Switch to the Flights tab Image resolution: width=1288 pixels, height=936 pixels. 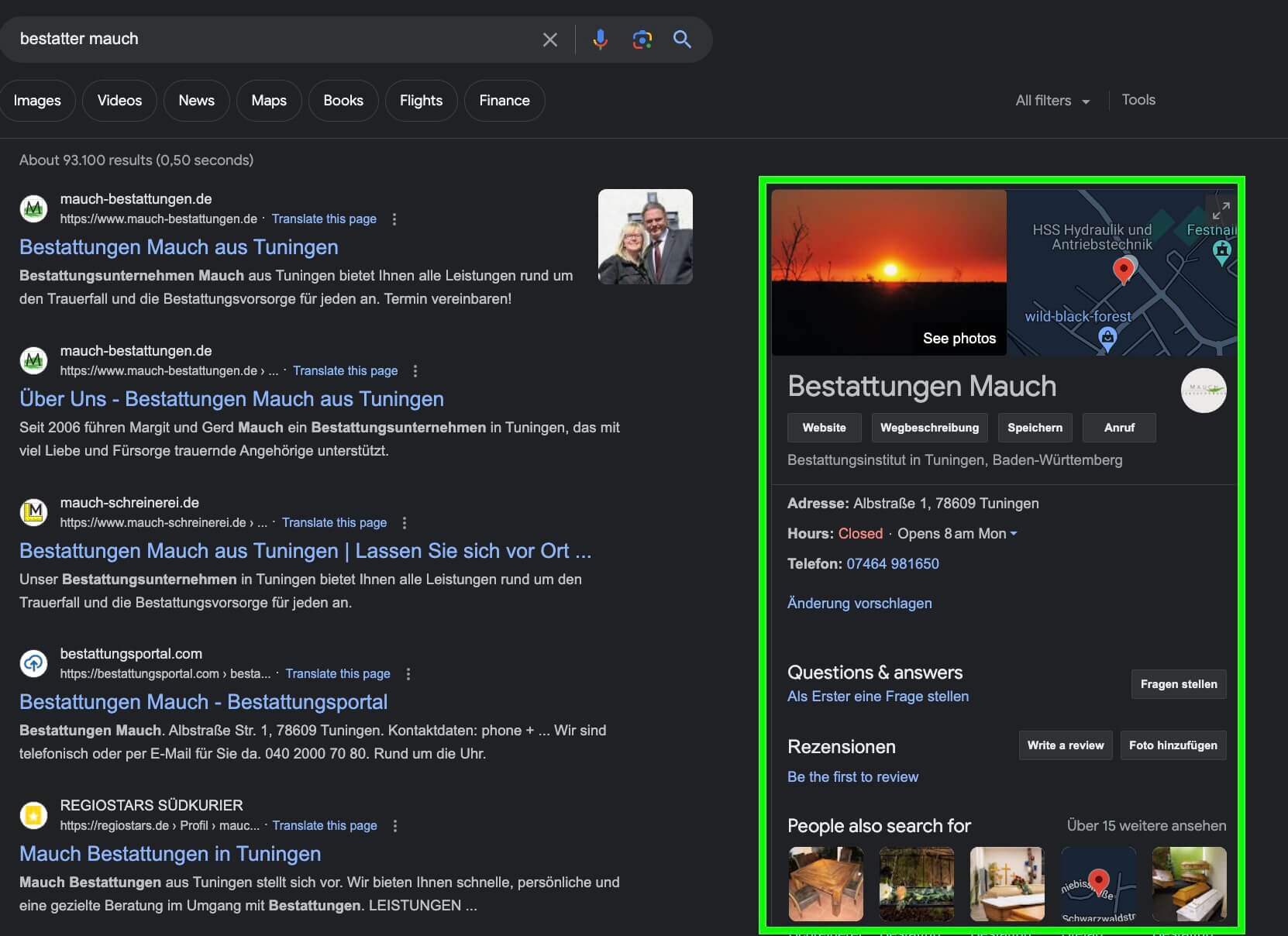tap(421, 101)
